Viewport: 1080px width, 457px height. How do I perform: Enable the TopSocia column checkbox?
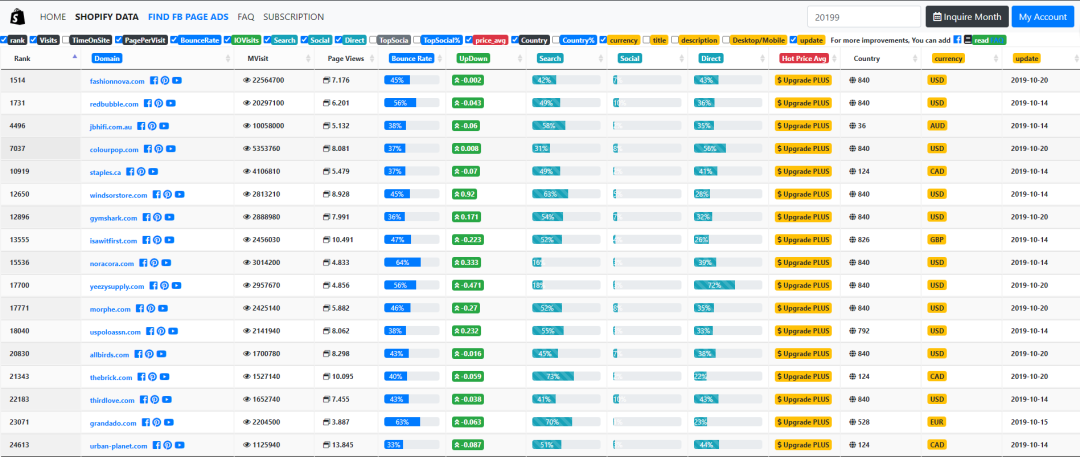click(373, 40)
